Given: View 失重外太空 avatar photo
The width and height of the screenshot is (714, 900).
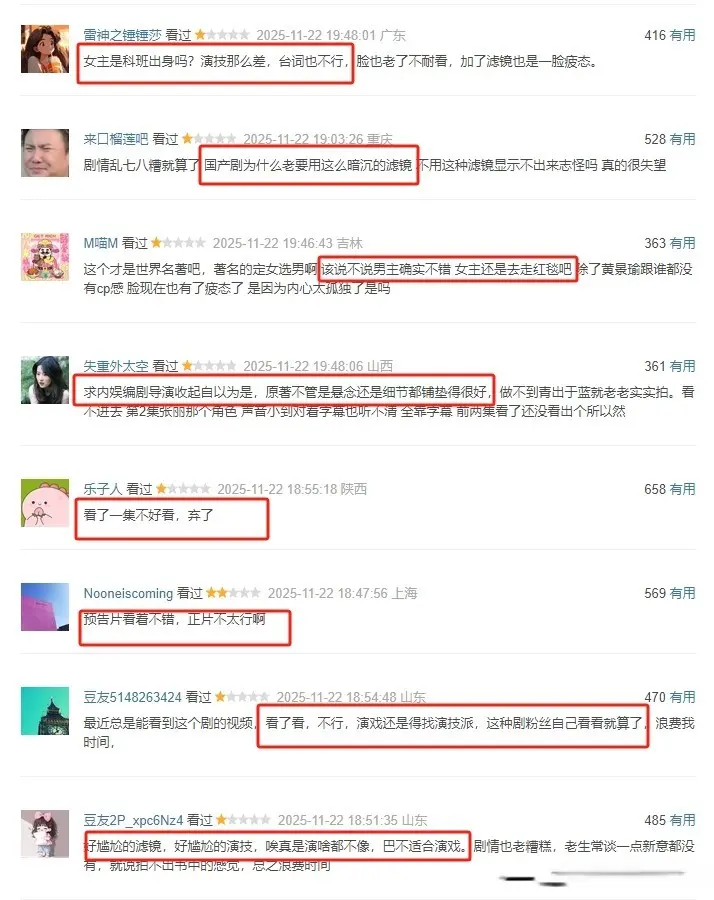Looking at the screenshot, I should pos(45,379).
